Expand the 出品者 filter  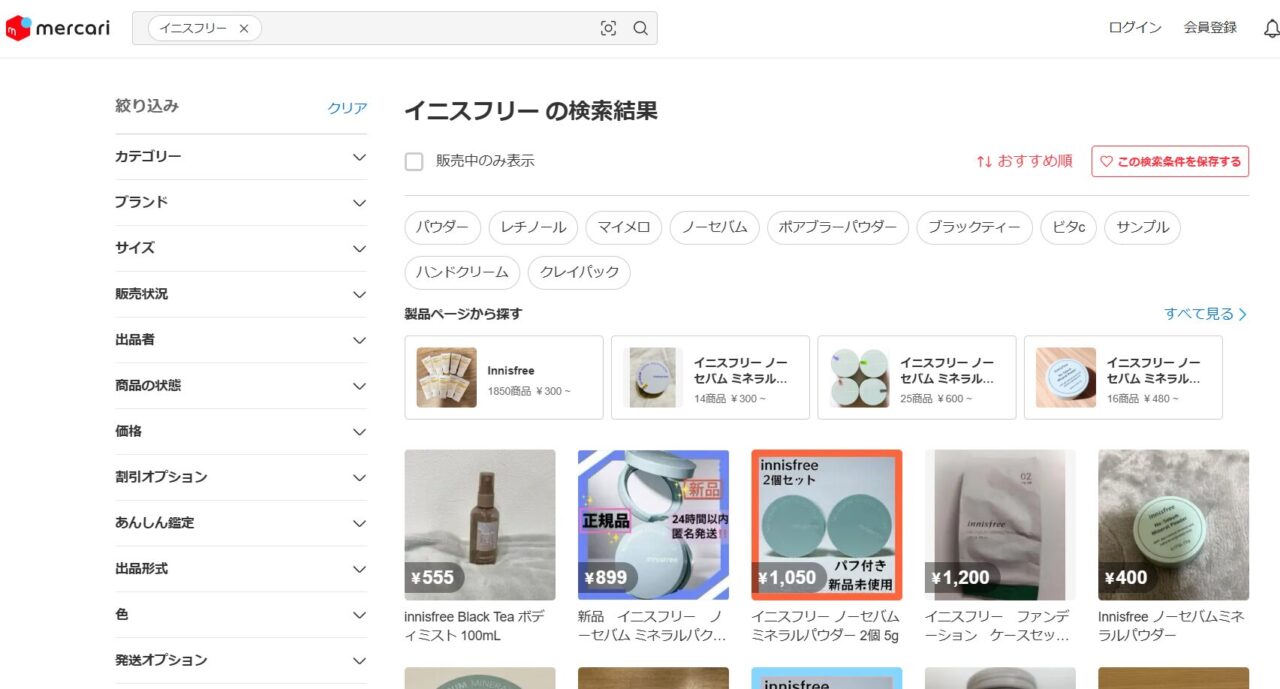click(241, 341)
